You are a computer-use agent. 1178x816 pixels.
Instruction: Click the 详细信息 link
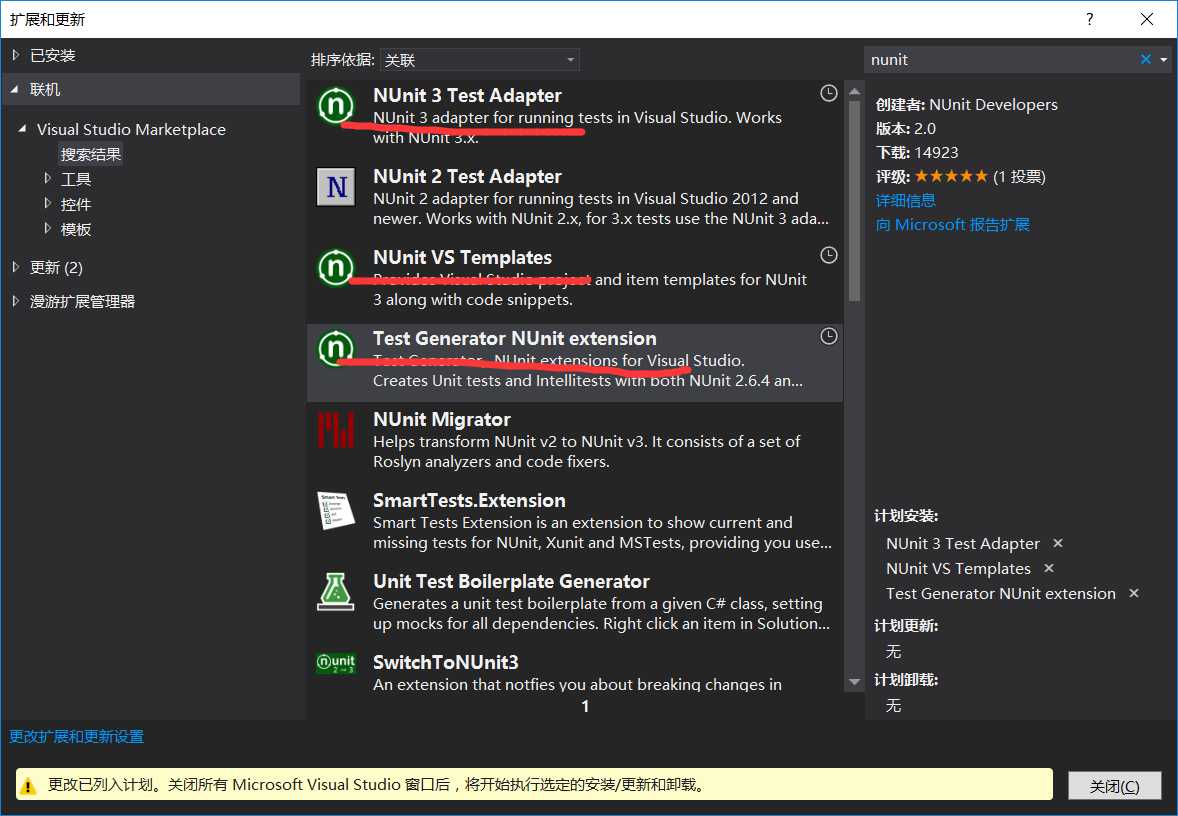coord(906,201)
